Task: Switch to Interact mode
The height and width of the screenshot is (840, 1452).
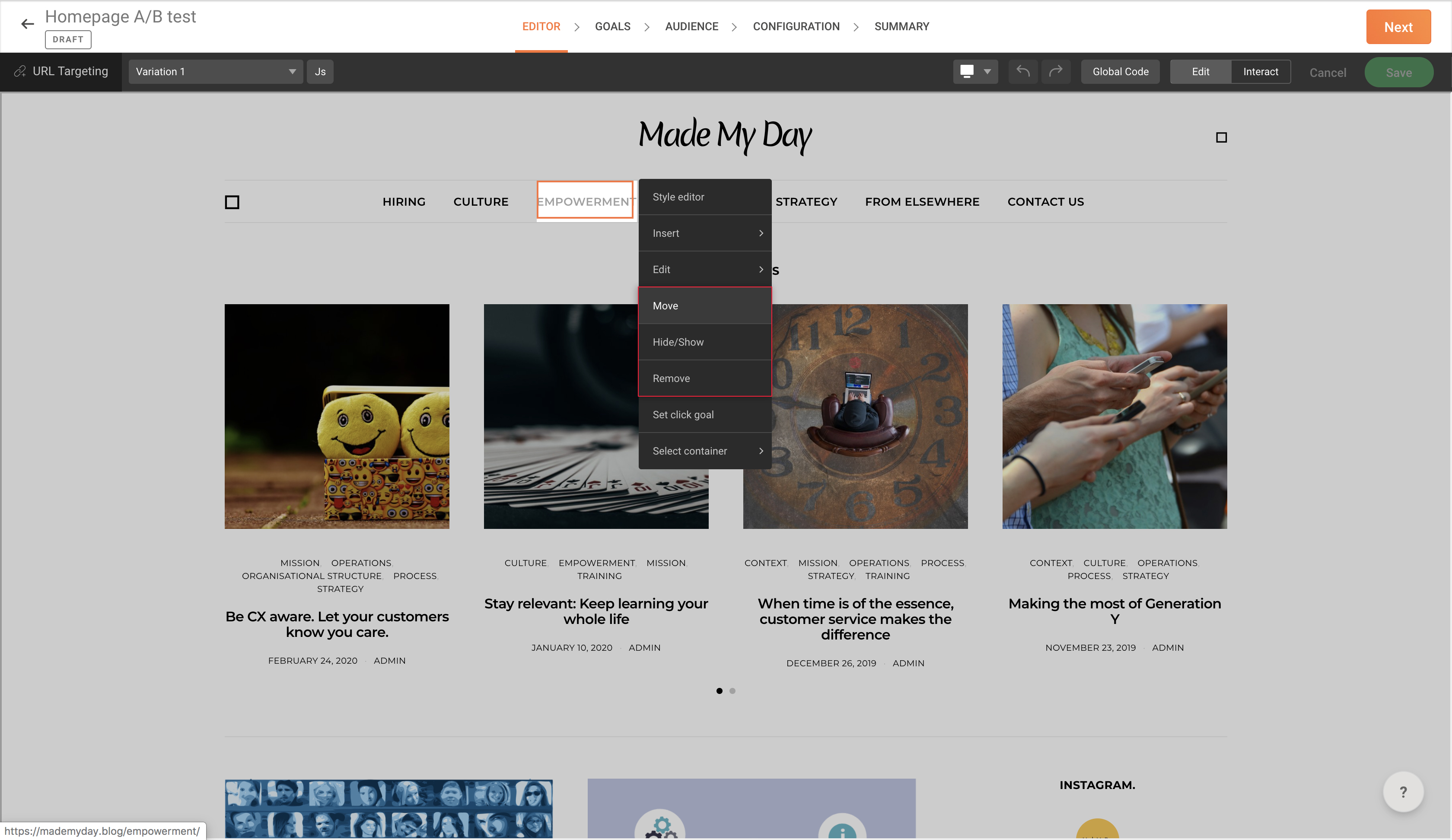Action: (1260, 72)
